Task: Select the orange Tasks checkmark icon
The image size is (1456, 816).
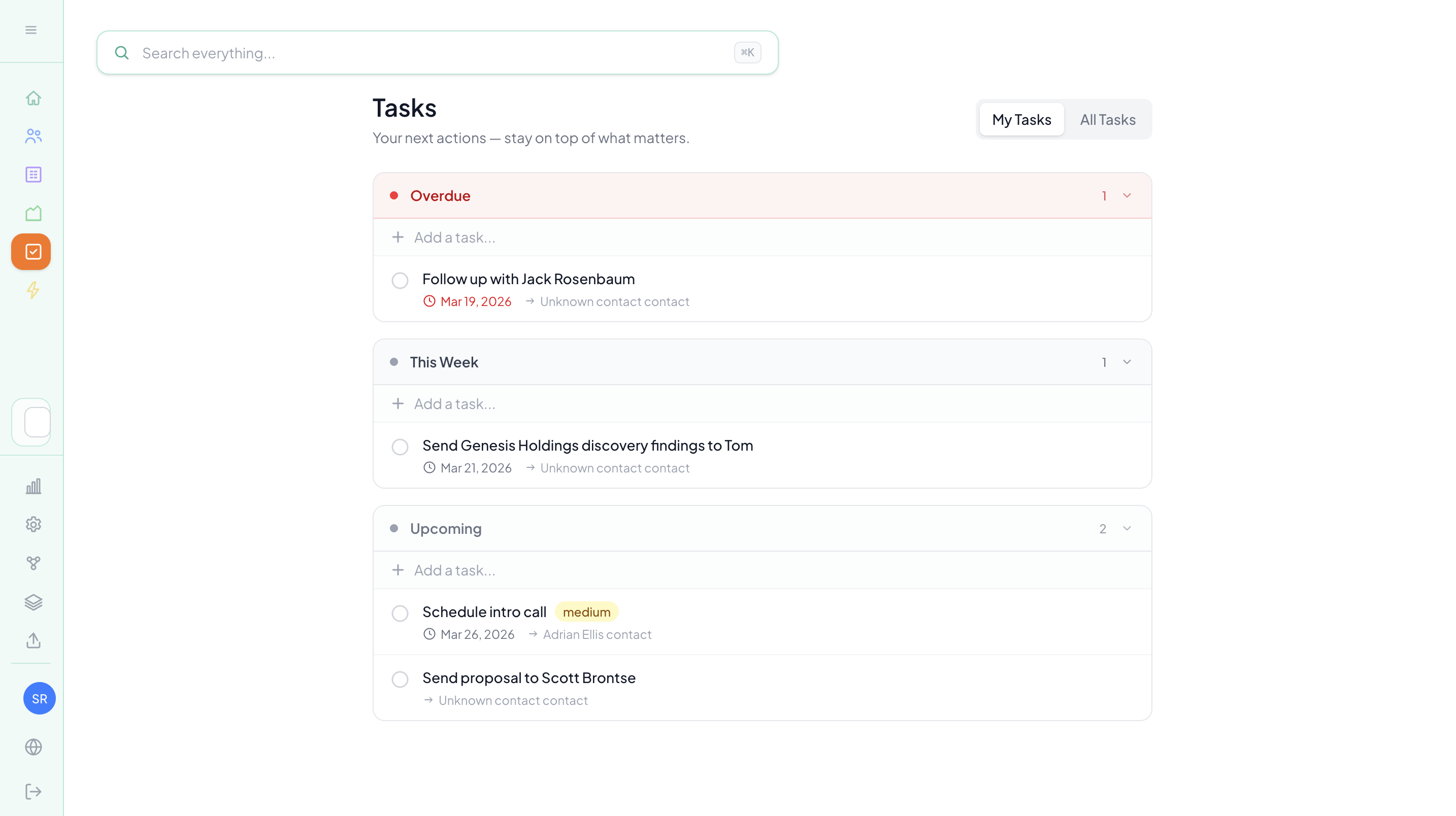Action: [30, 252]
